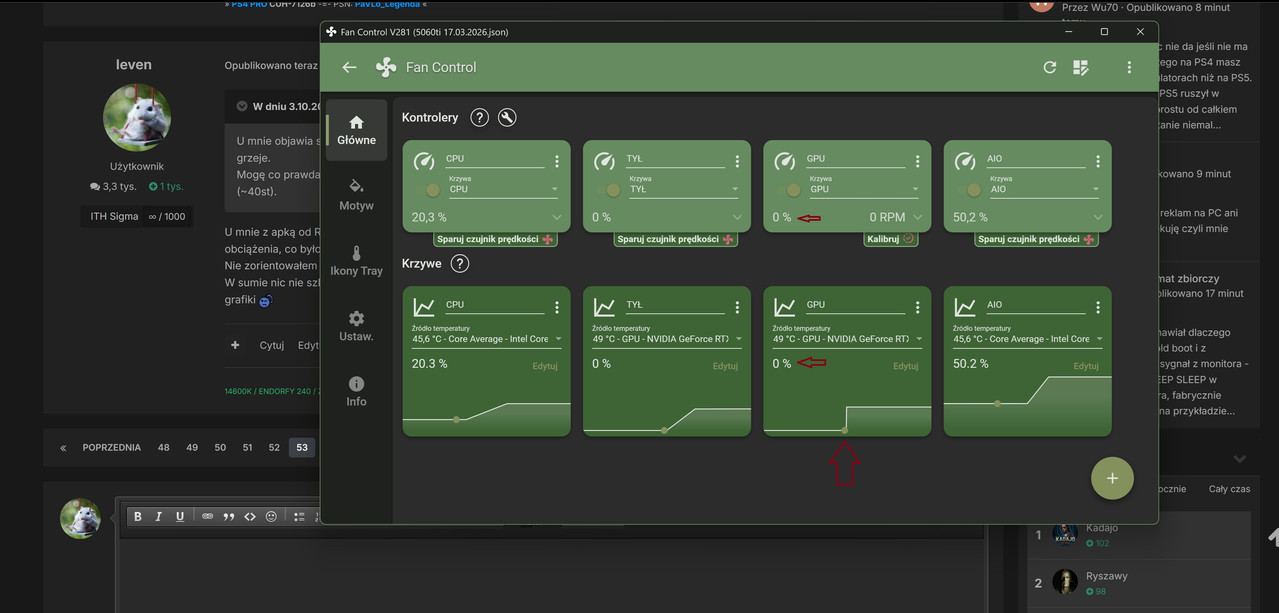Apply bold formatting in the forum editor

[x=138, y=516]
